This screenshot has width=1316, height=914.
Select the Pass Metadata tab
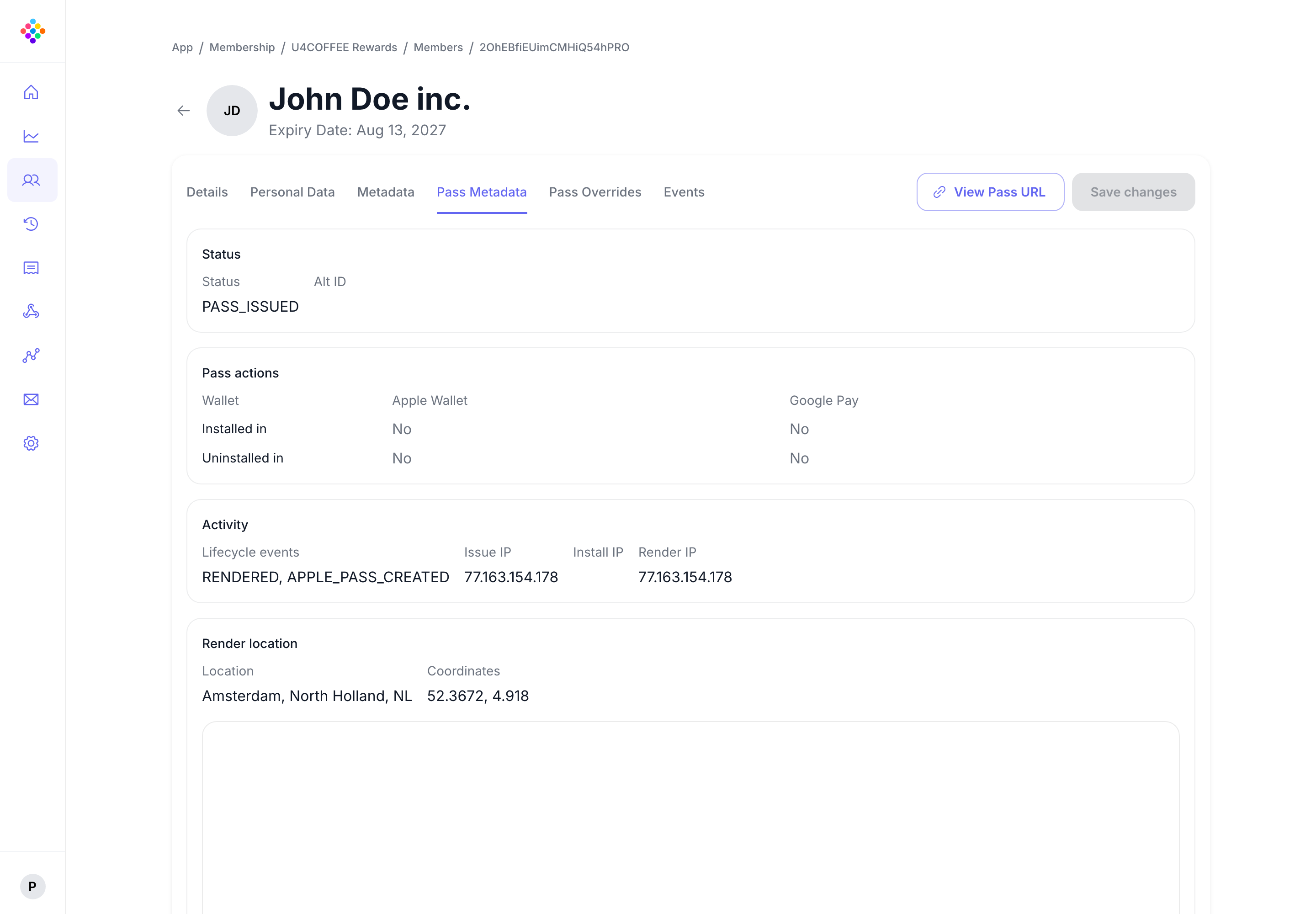[482, 192]
